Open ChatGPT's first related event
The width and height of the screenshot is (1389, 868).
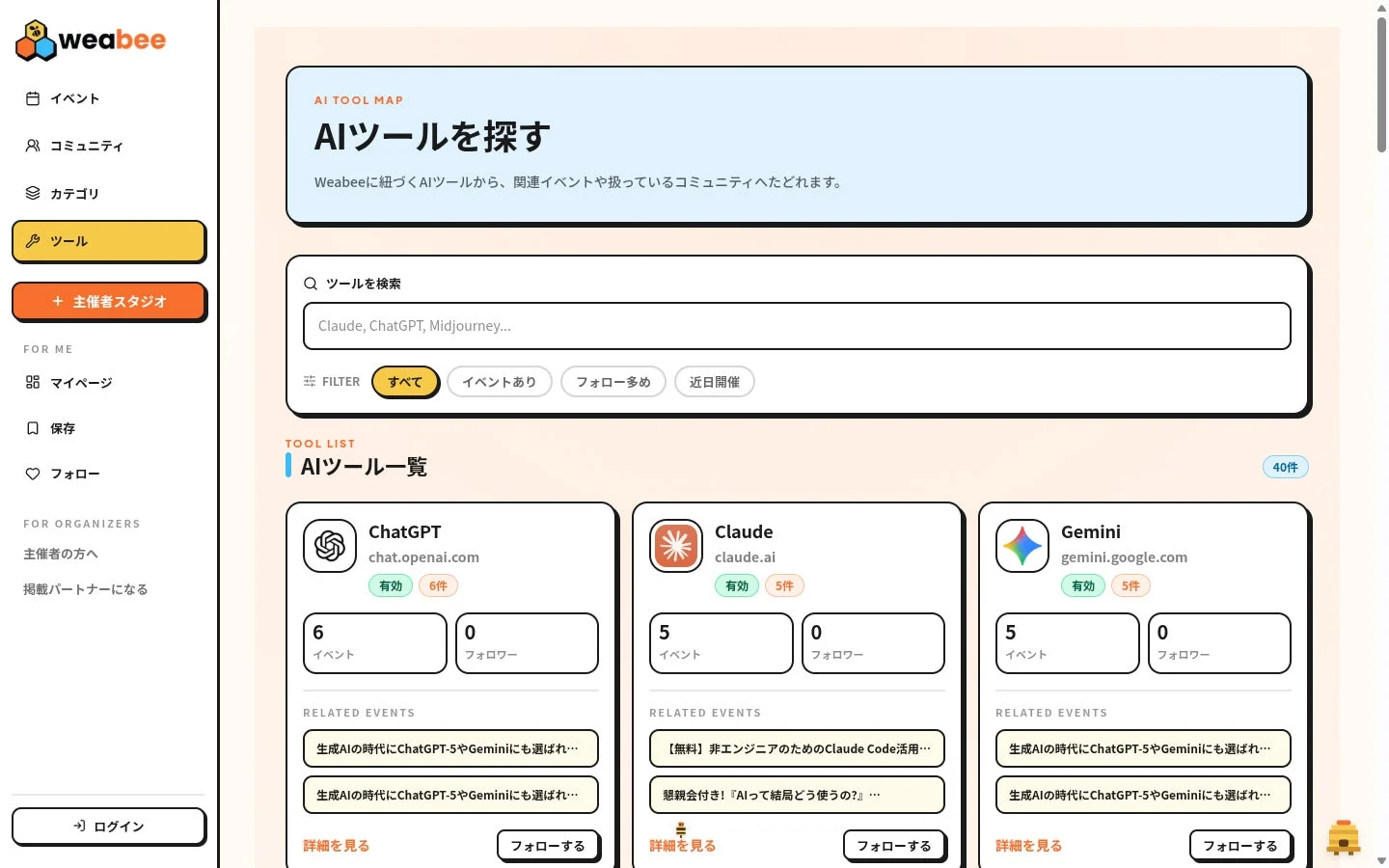click(x=450, y=748)
